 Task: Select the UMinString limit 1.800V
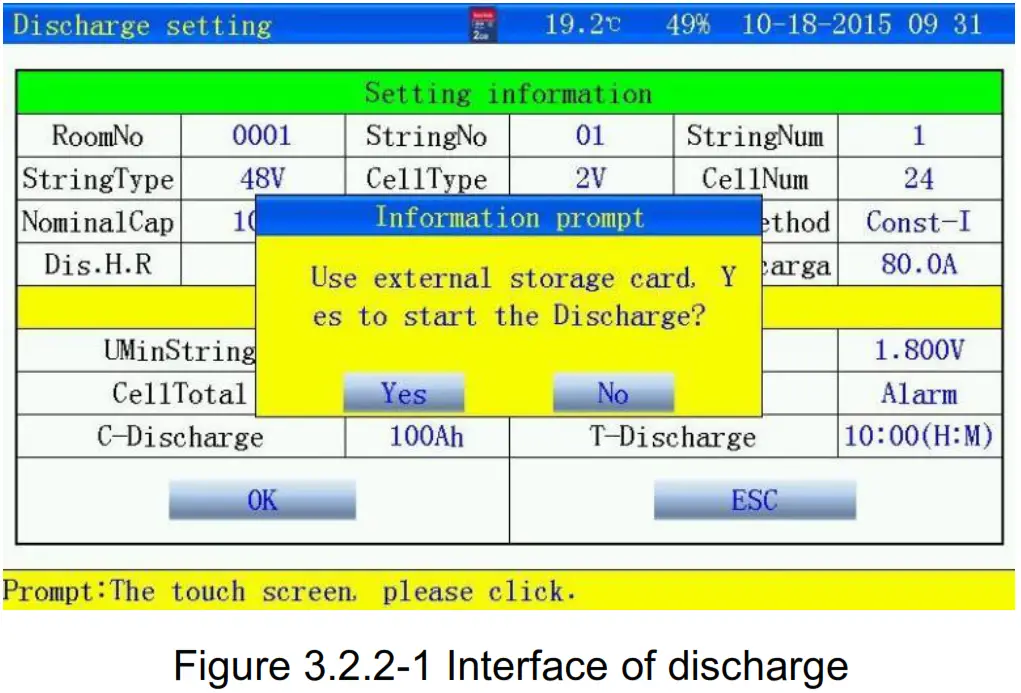(920, 350)
